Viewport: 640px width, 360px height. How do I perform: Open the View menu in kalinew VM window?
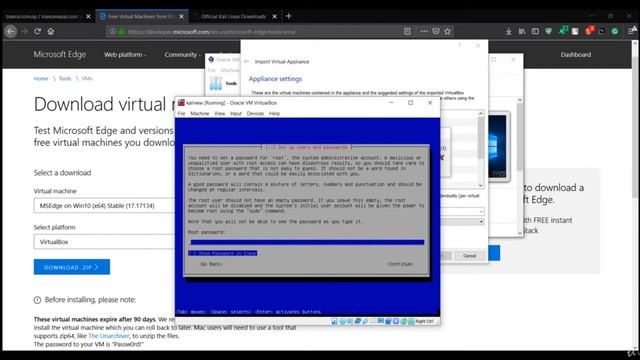tap(220, 113)
